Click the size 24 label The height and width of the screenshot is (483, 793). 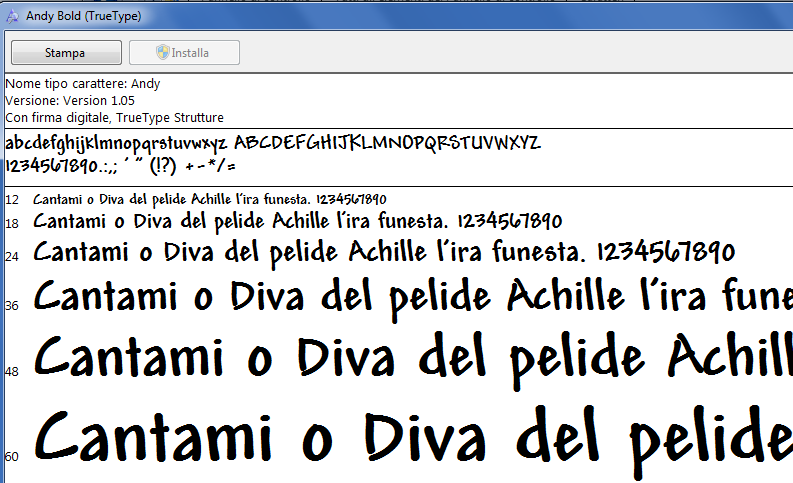coord(12,257)
